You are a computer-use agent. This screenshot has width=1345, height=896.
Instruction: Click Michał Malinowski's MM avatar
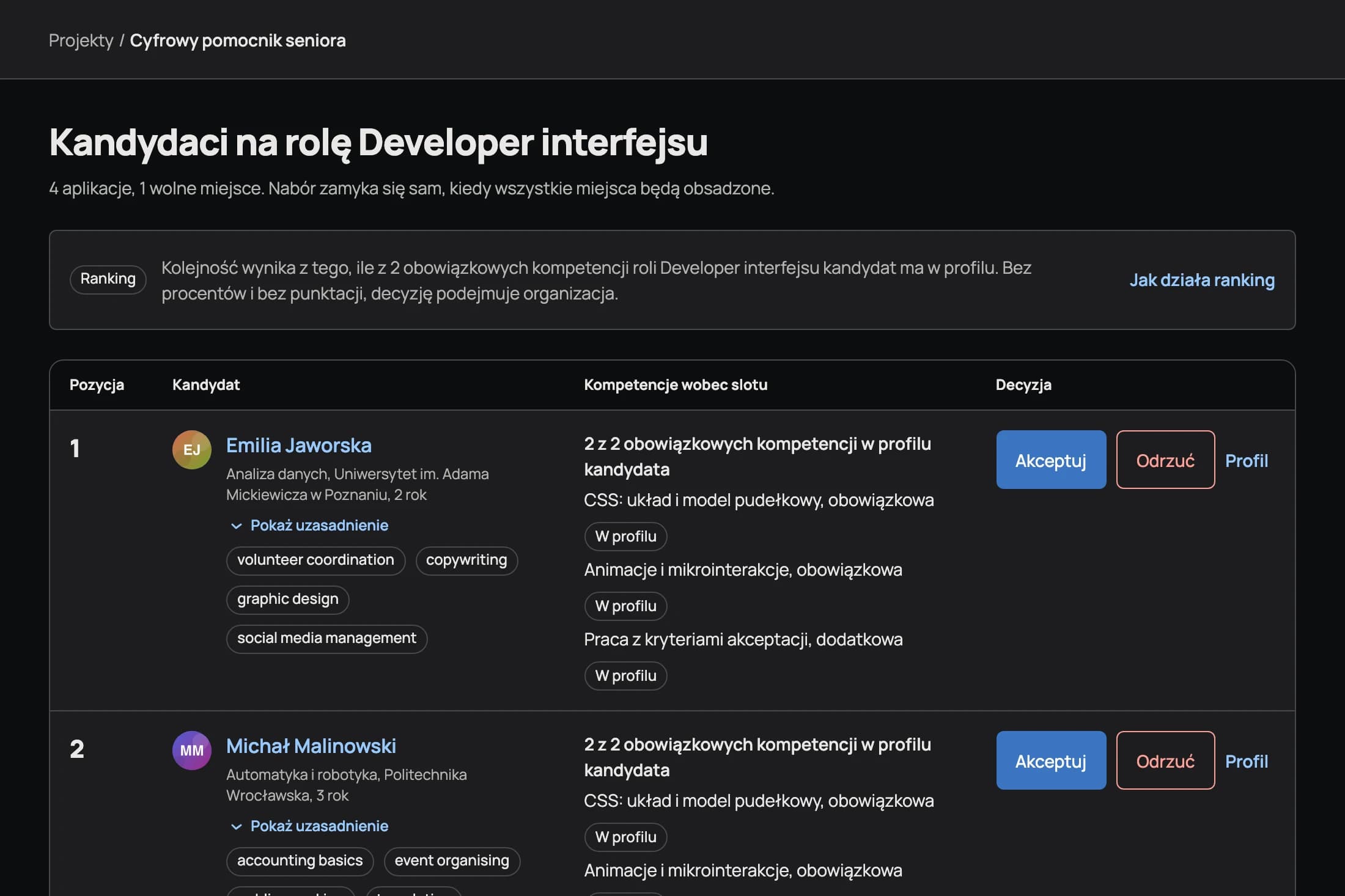(192, 751)
